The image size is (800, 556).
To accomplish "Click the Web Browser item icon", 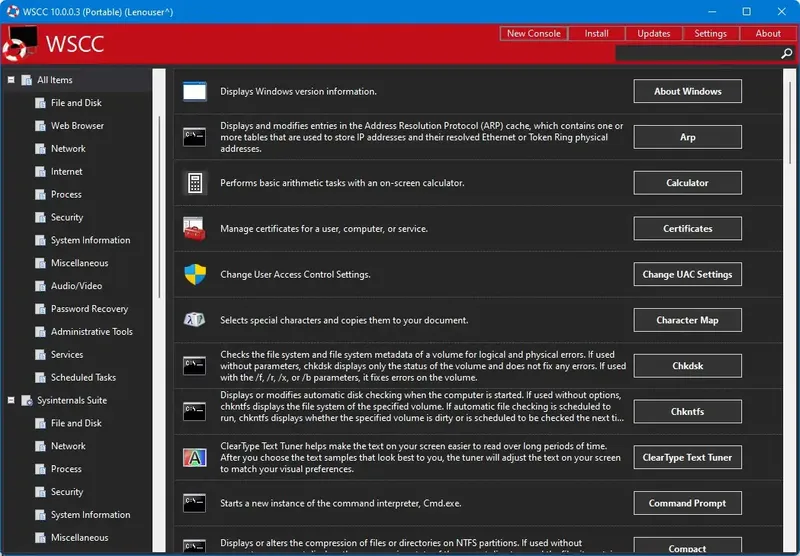I will 40,125.
